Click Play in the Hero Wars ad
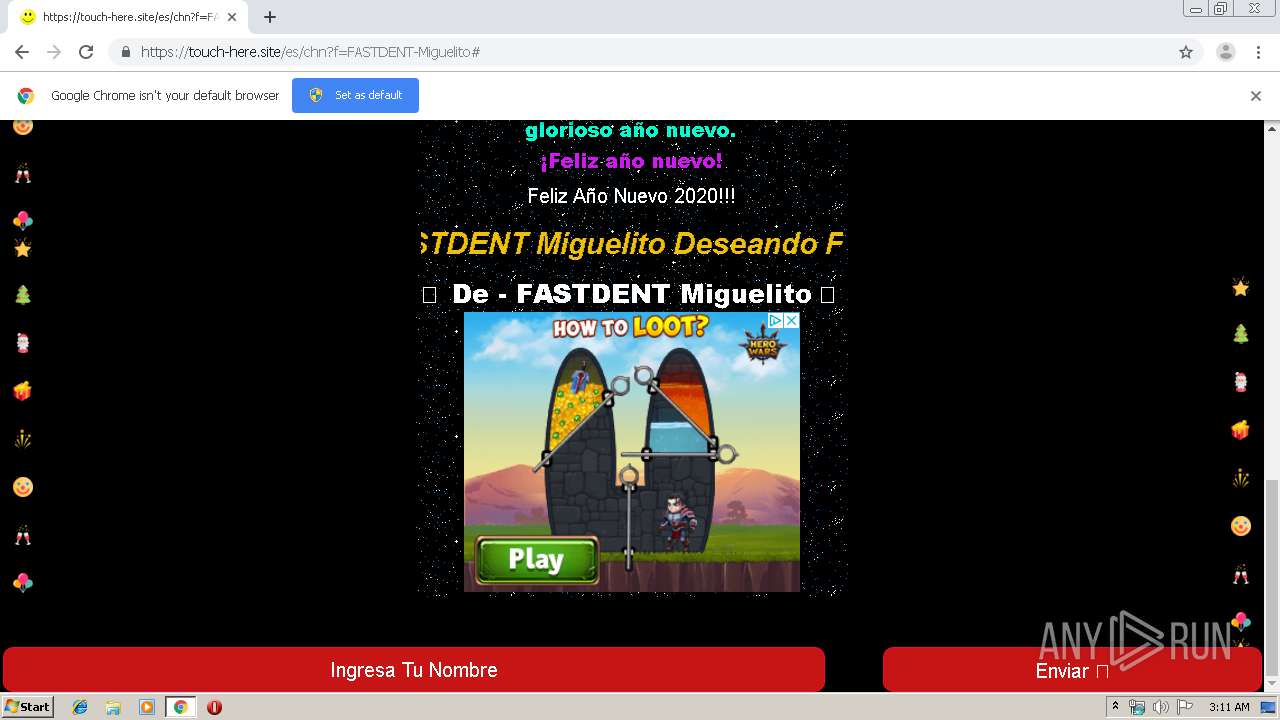Image resolution: width=1280 pixels, height=720 pixels. click(x=536, y=559)
